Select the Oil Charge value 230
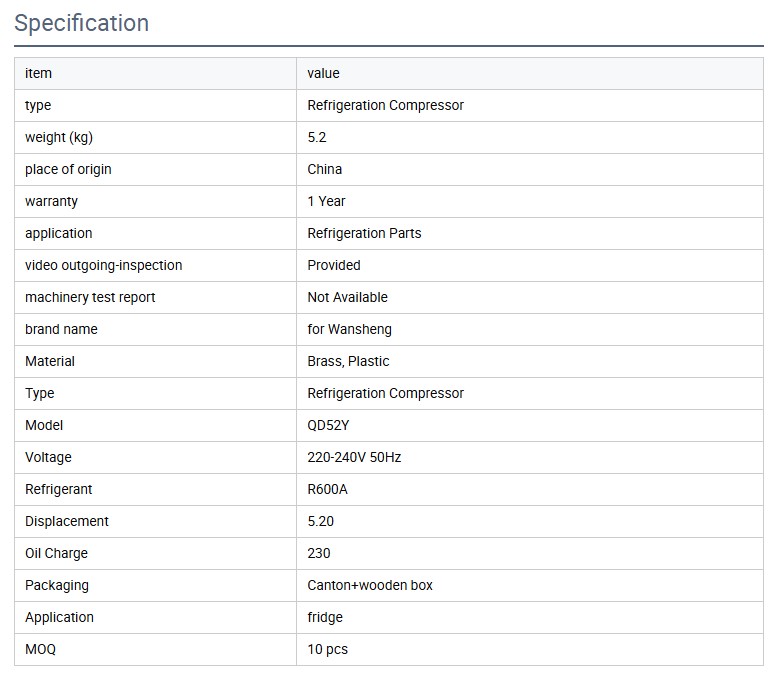 point(318,553)
